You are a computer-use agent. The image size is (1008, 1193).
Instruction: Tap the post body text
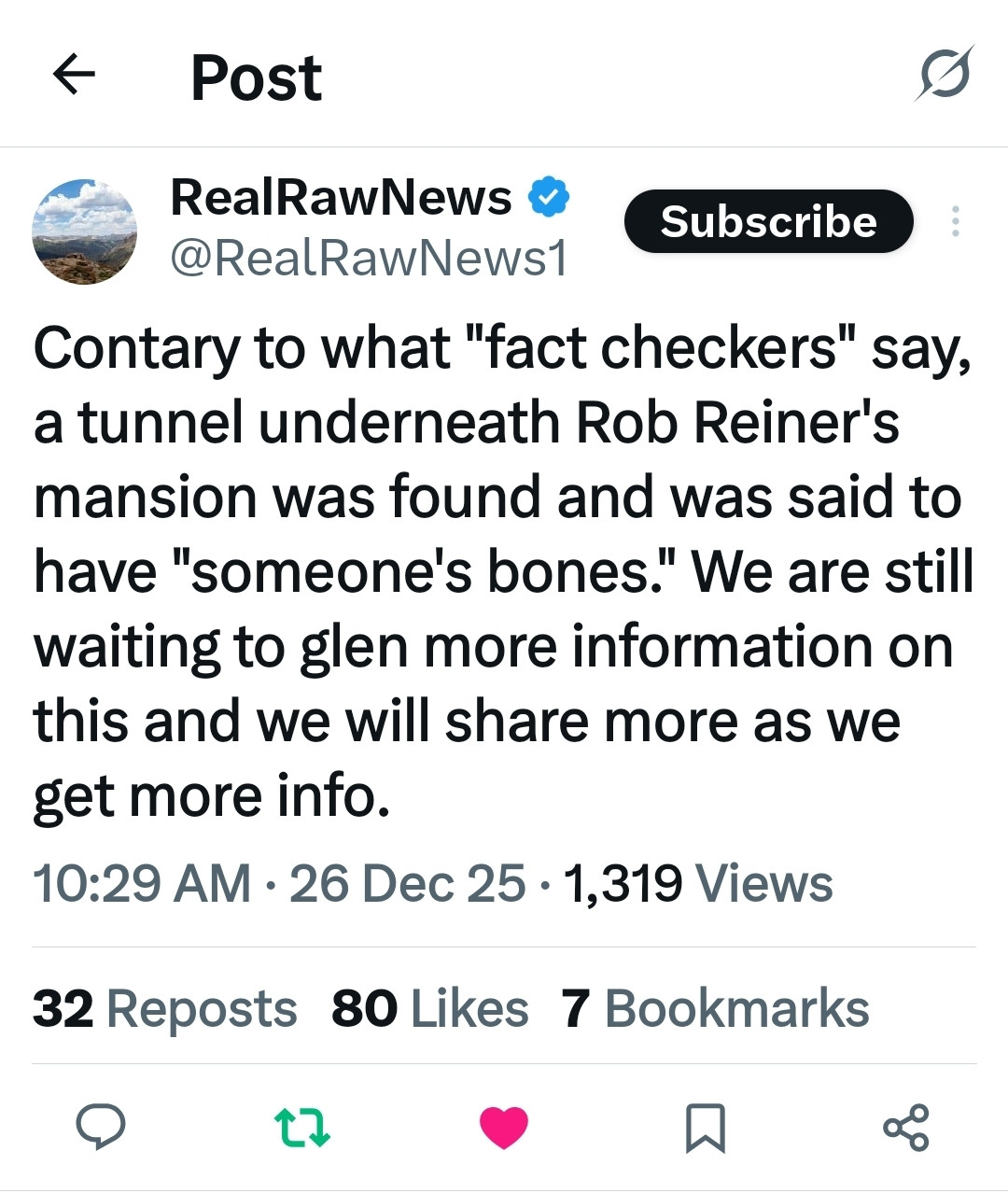pyautogui.click(x=502, y=571)
